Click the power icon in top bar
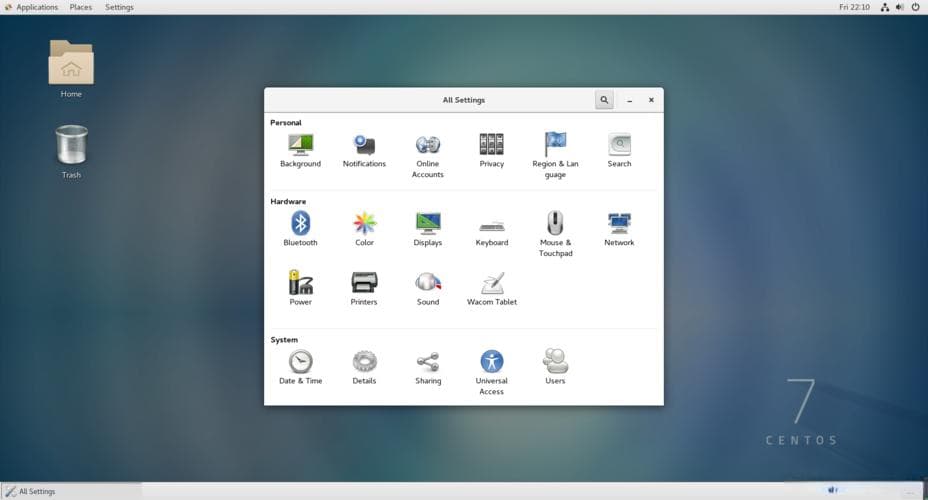 [x=916, y=7]
